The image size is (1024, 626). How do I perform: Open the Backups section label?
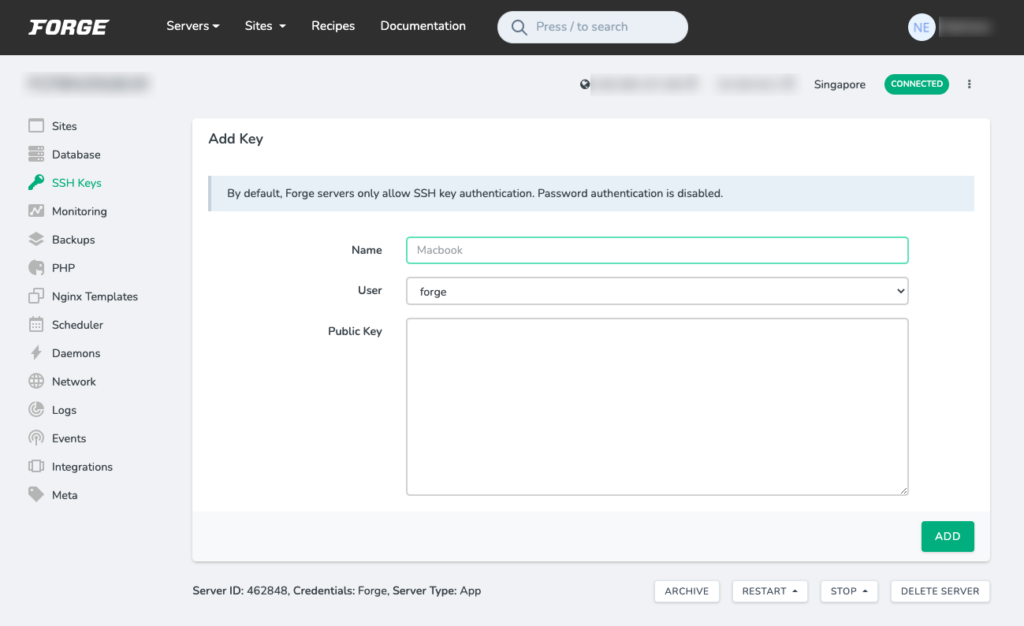coord(73,240)
